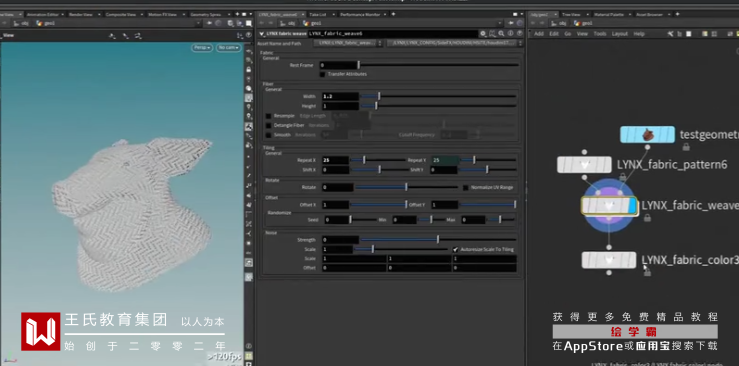This screenshot has width=739, height=366.
Task: Enable the Transfer Attributes checkbox
Action: click(323, 74)
